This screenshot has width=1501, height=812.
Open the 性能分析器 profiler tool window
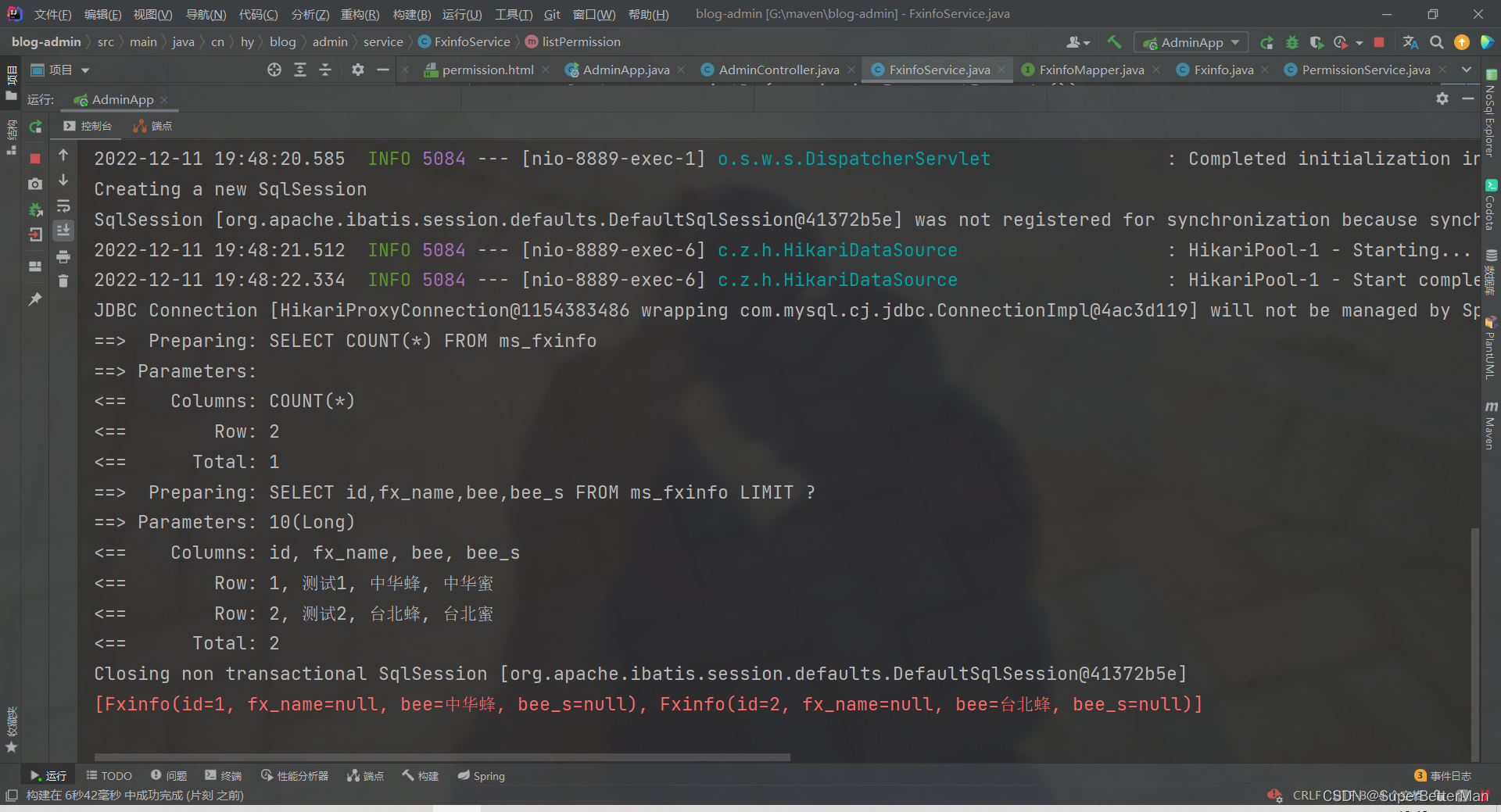point(295,776)
